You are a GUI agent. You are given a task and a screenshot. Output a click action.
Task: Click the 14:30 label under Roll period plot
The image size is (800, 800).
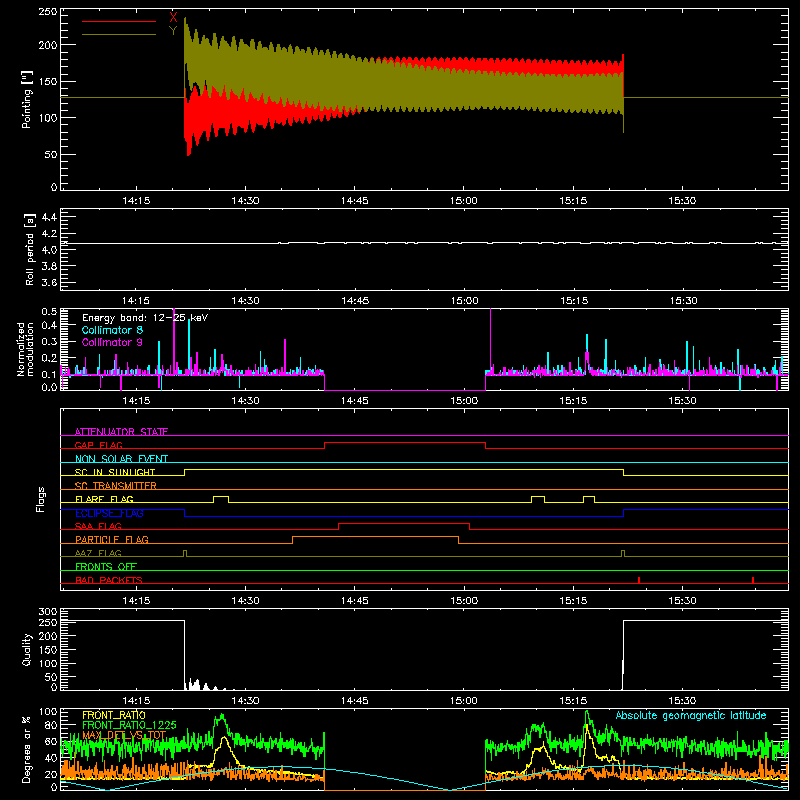click(245, 301)
